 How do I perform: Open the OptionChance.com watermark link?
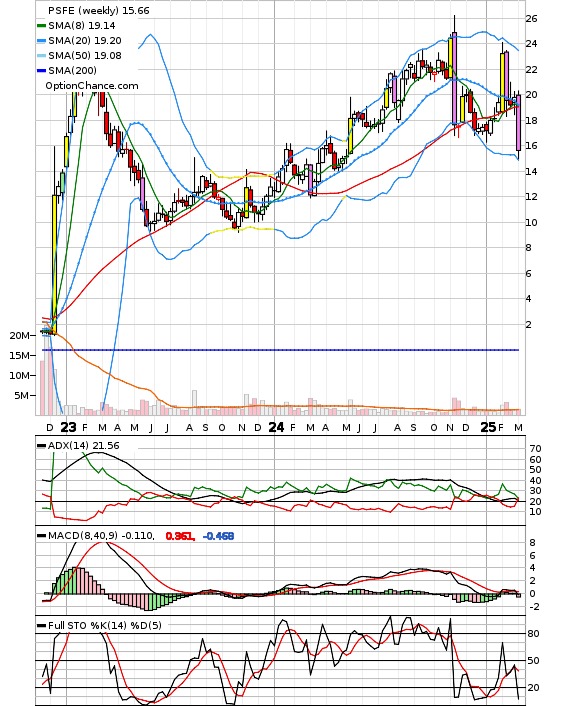coord(92,86)
